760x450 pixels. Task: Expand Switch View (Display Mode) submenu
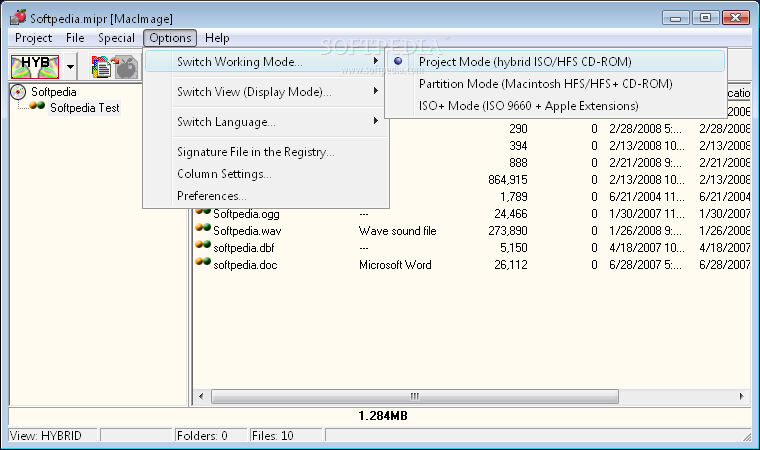pos(267,92)
